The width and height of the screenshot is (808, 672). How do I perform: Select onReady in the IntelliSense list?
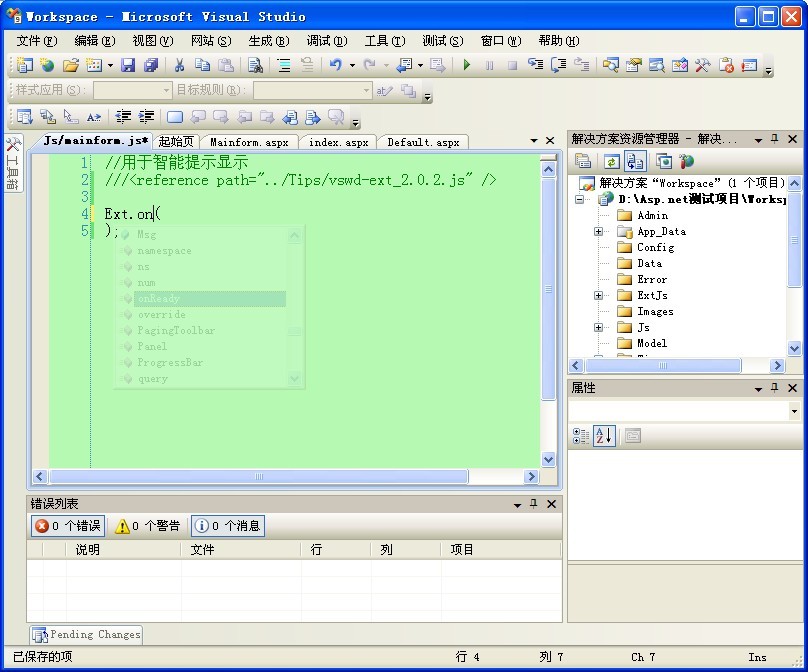tap(160, 299)
